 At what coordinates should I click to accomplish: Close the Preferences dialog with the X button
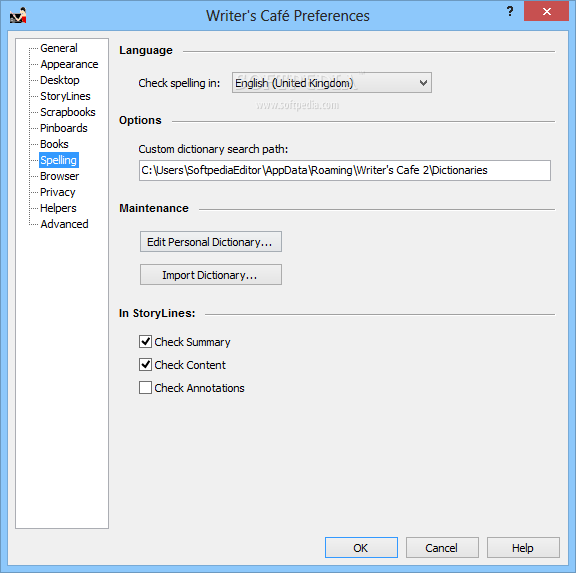click(x=546, y=11)
